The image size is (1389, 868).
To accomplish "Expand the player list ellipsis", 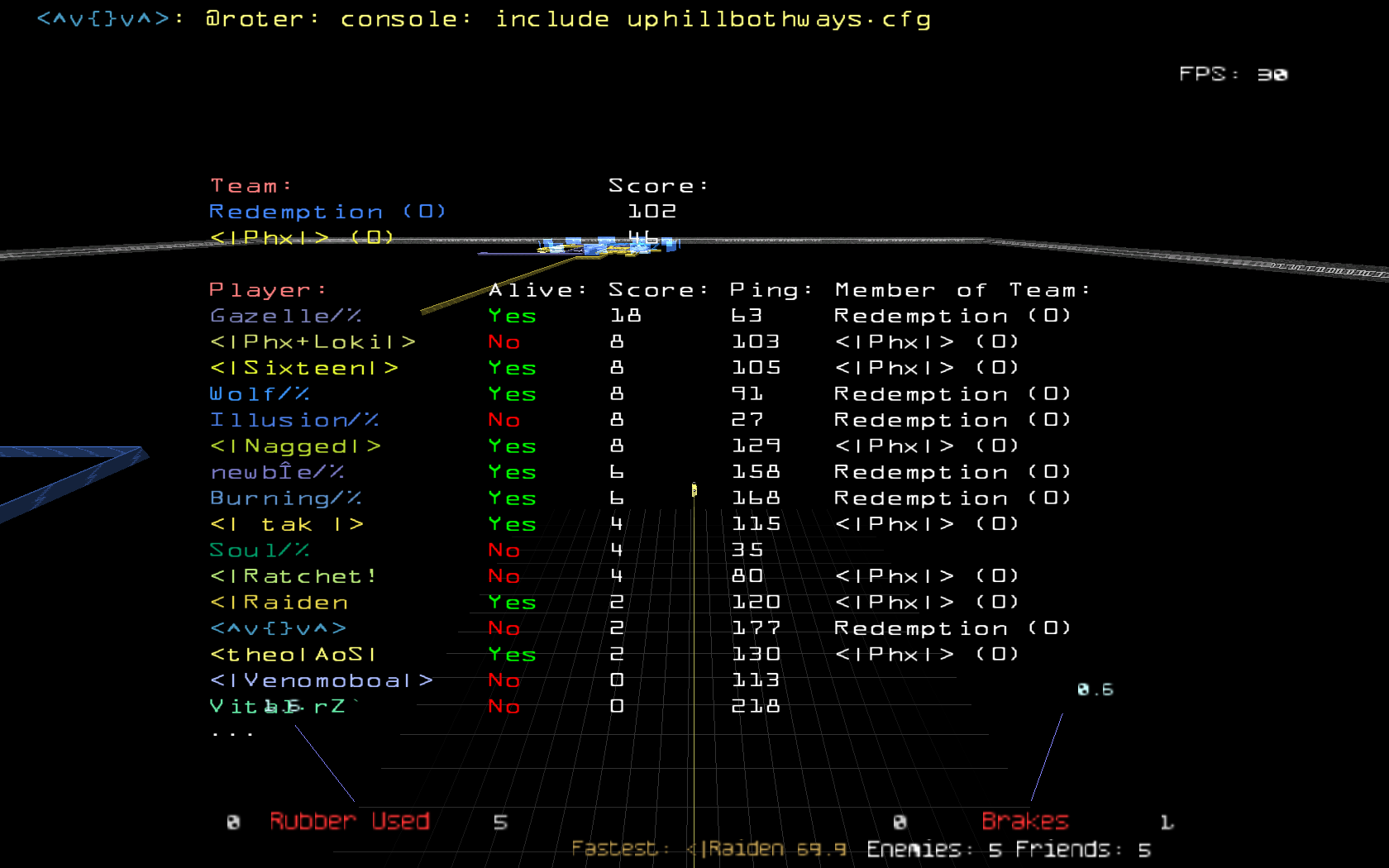I will click(x=232, y=732).
